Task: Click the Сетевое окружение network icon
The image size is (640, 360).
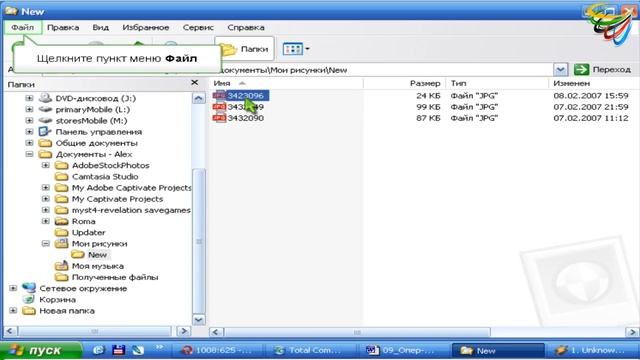Action: 29,288
